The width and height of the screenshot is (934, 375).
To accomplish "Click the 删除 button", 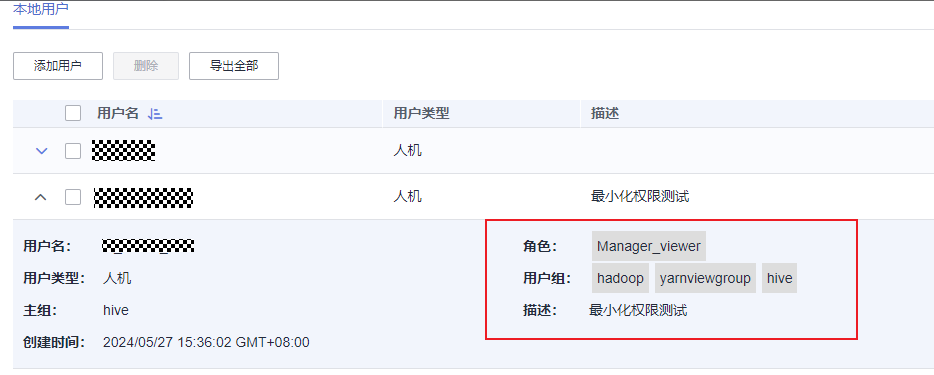I will [146, 65].
